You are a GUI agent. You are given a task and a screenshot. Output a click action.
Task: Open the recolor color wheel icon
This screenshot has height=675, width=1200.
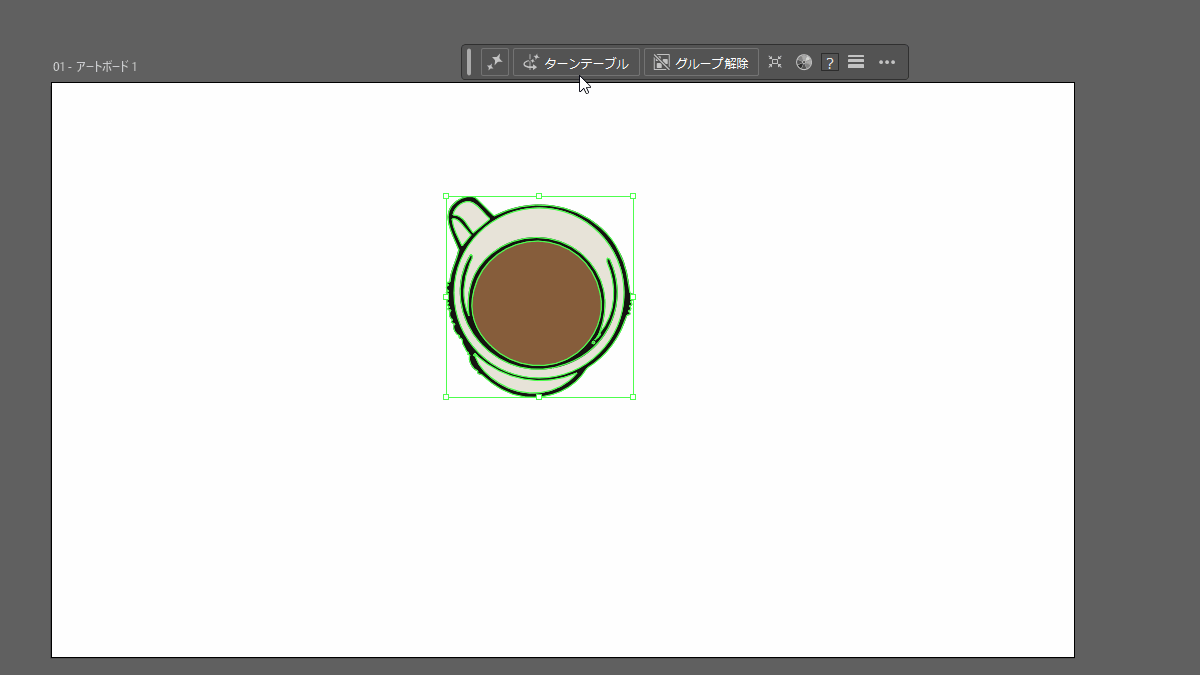pyautogui.click(x=803, y=62)
